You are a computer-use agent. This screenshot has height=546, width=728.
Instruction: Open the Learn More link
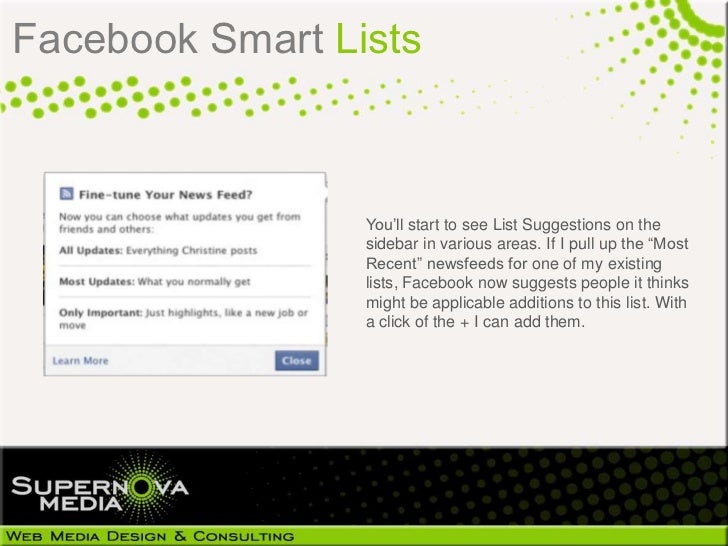(x=80, y=361)
